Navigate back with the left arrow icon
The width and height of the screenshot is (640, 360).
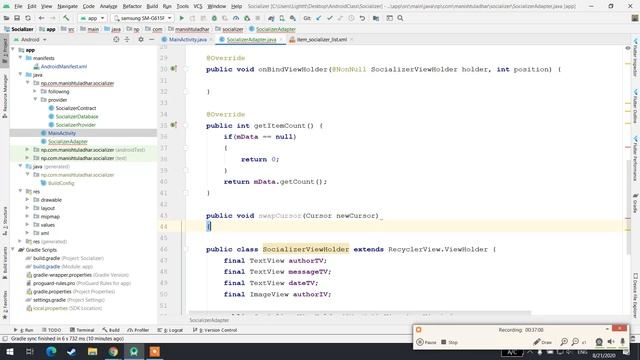(x=41, y=18)
